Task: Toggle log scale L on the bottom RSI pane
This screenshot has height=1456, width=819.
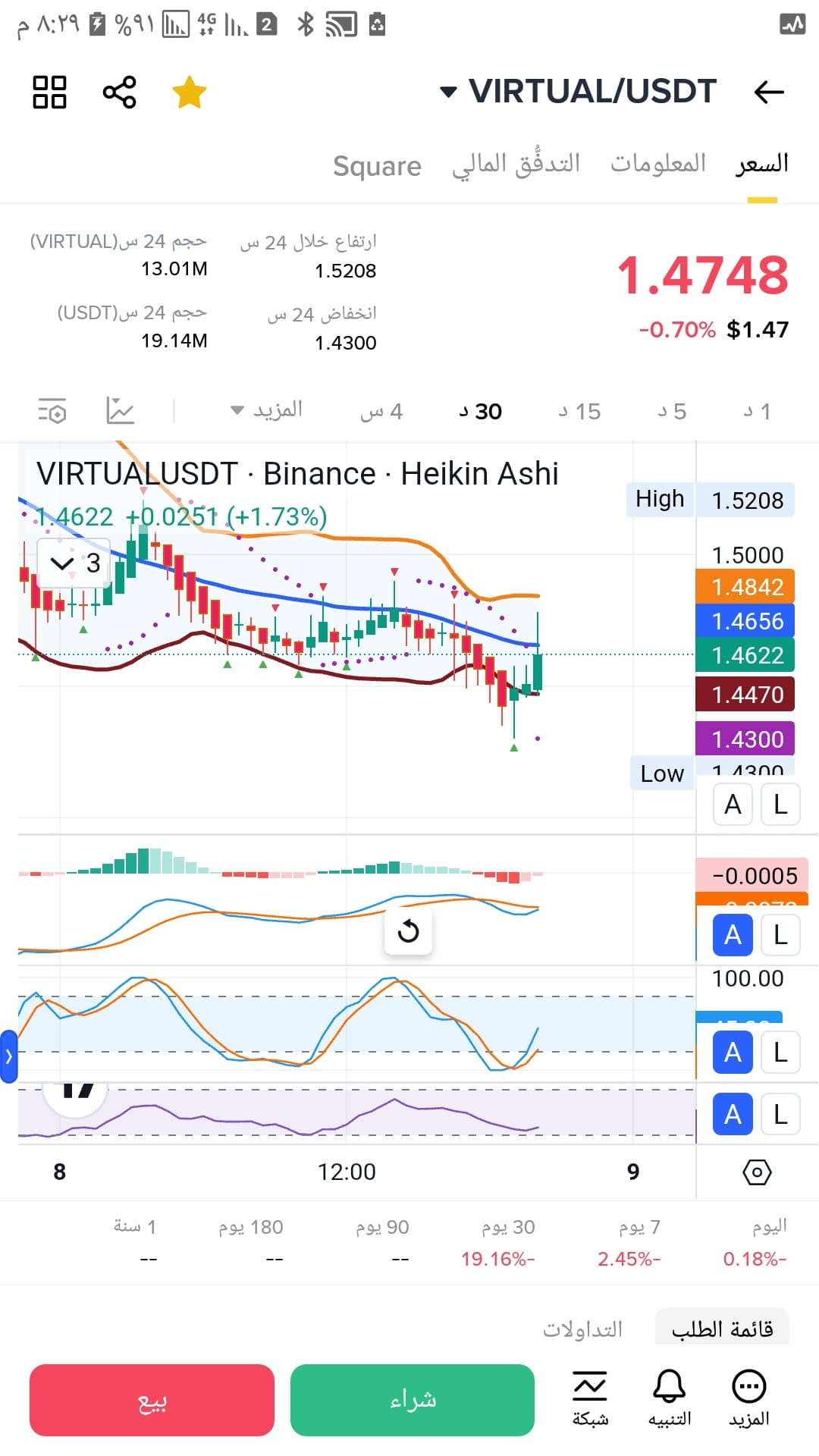Action: pyautogui.click(x=780, y=1114)
